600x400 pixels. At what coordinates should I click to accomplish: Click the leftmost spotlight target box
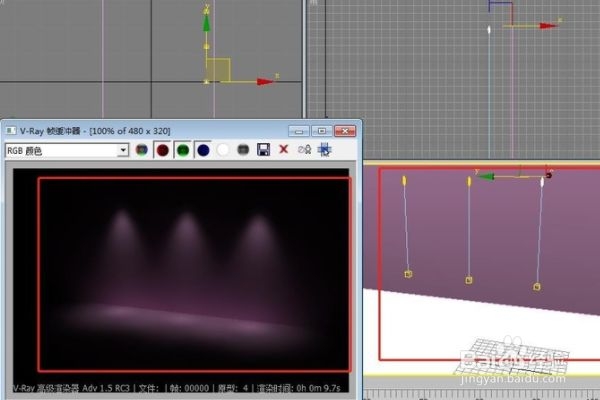(408, 274)
